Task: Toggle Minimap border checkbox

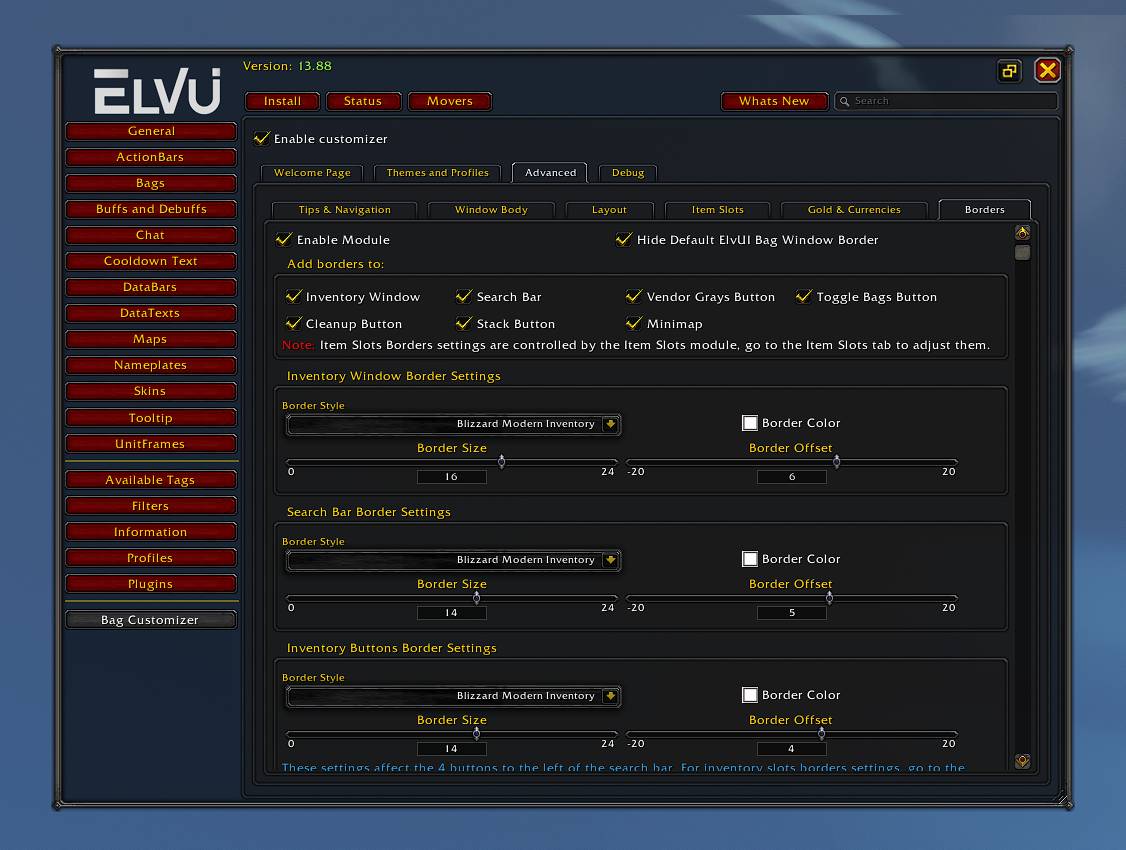Action: pos(634,324)
